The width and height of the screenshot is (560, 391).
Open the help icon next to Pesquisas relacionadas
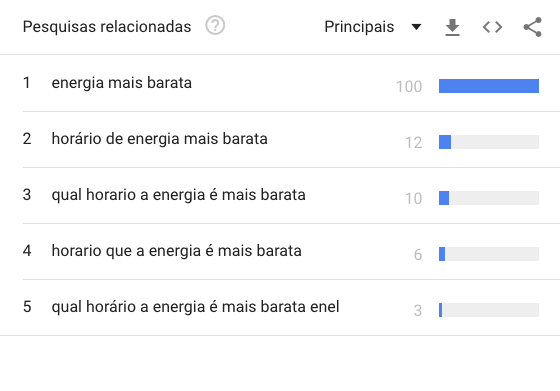[215, 26]
